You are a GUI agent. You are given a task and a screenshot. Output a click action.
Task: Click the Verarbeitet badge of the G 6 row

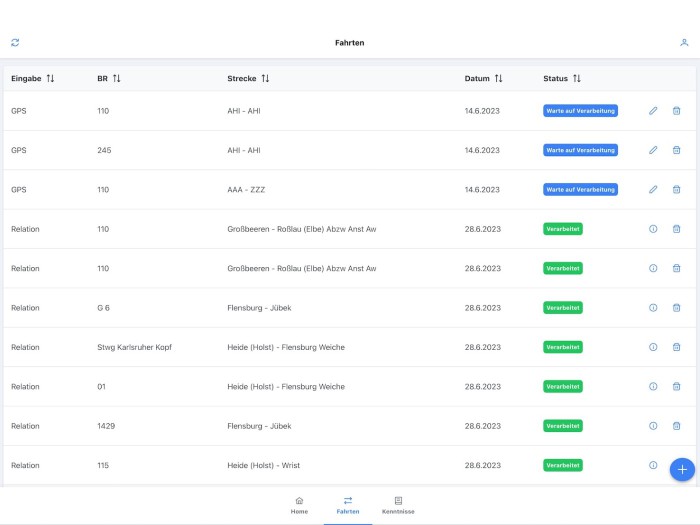[562, 308]
